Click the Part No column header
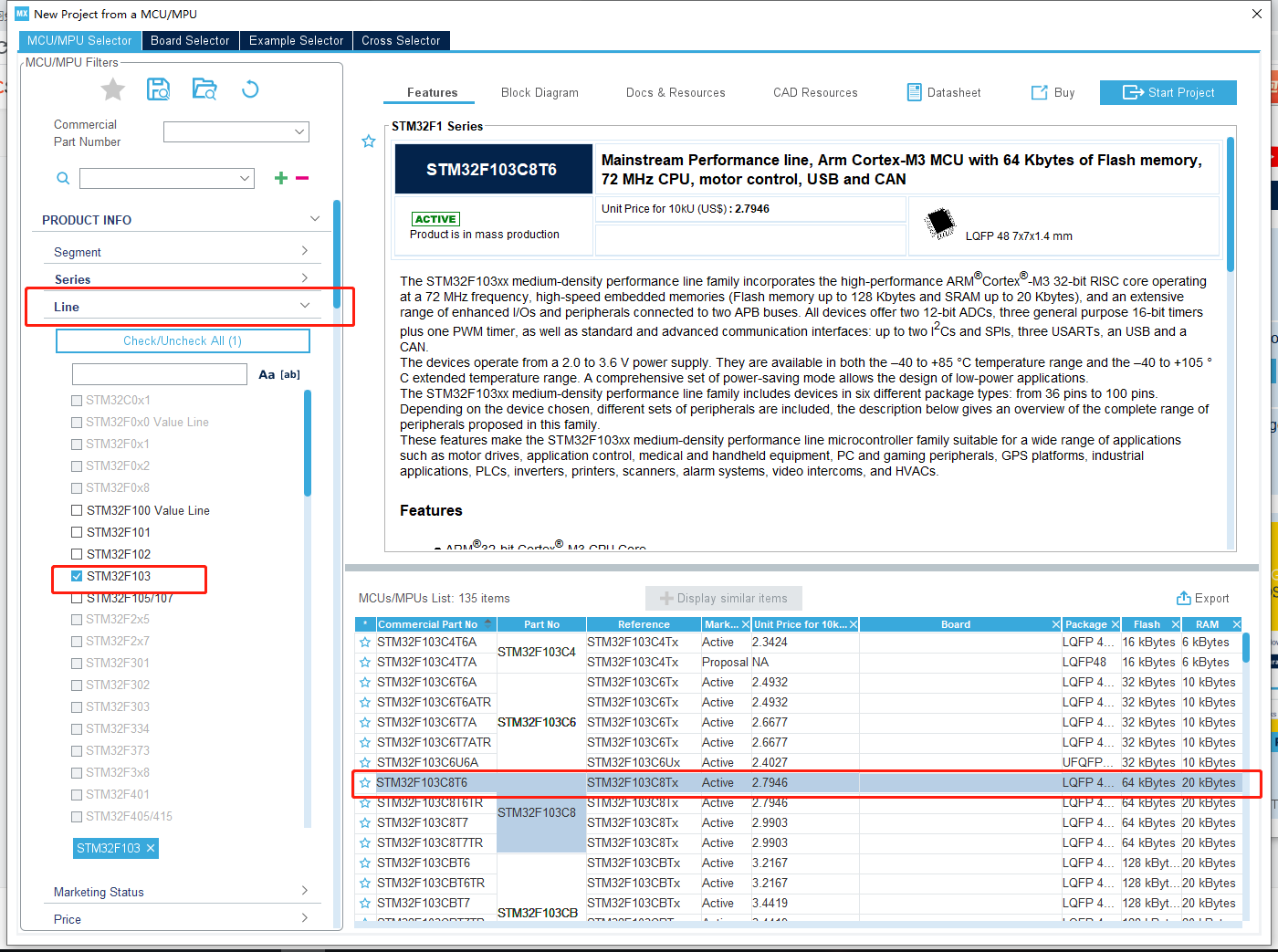This screenshot has height=952, width=1278. (541, 624)
